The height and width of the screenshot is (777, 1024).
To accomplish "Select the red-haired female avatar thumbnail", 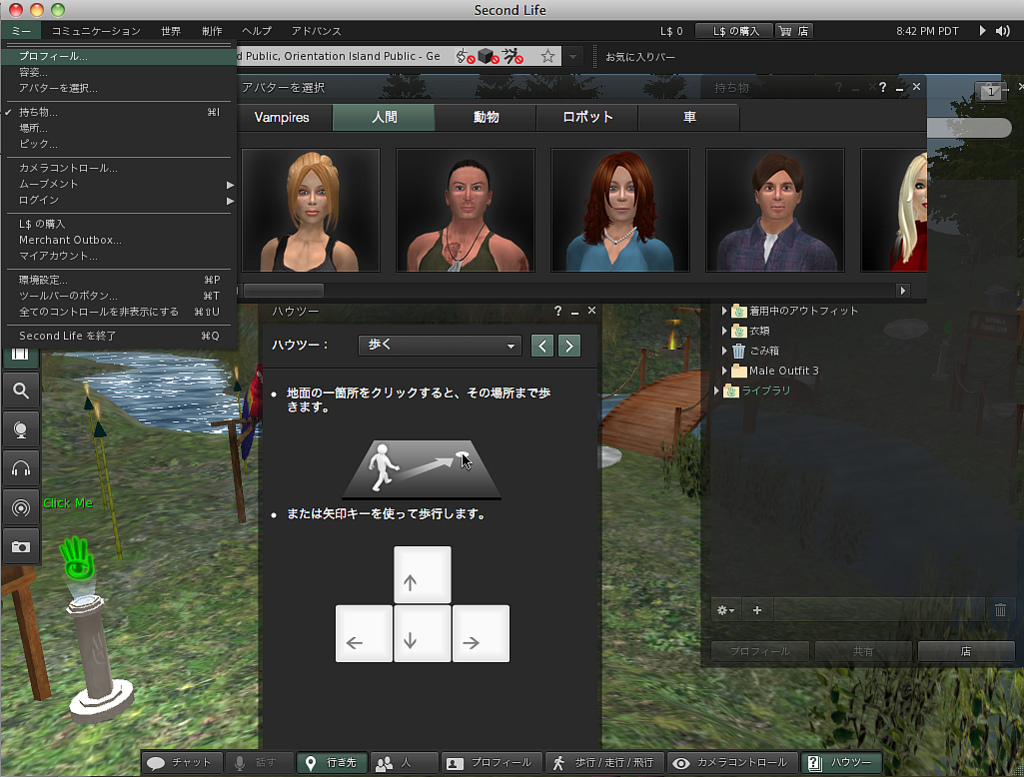I will tap(619, 210).
